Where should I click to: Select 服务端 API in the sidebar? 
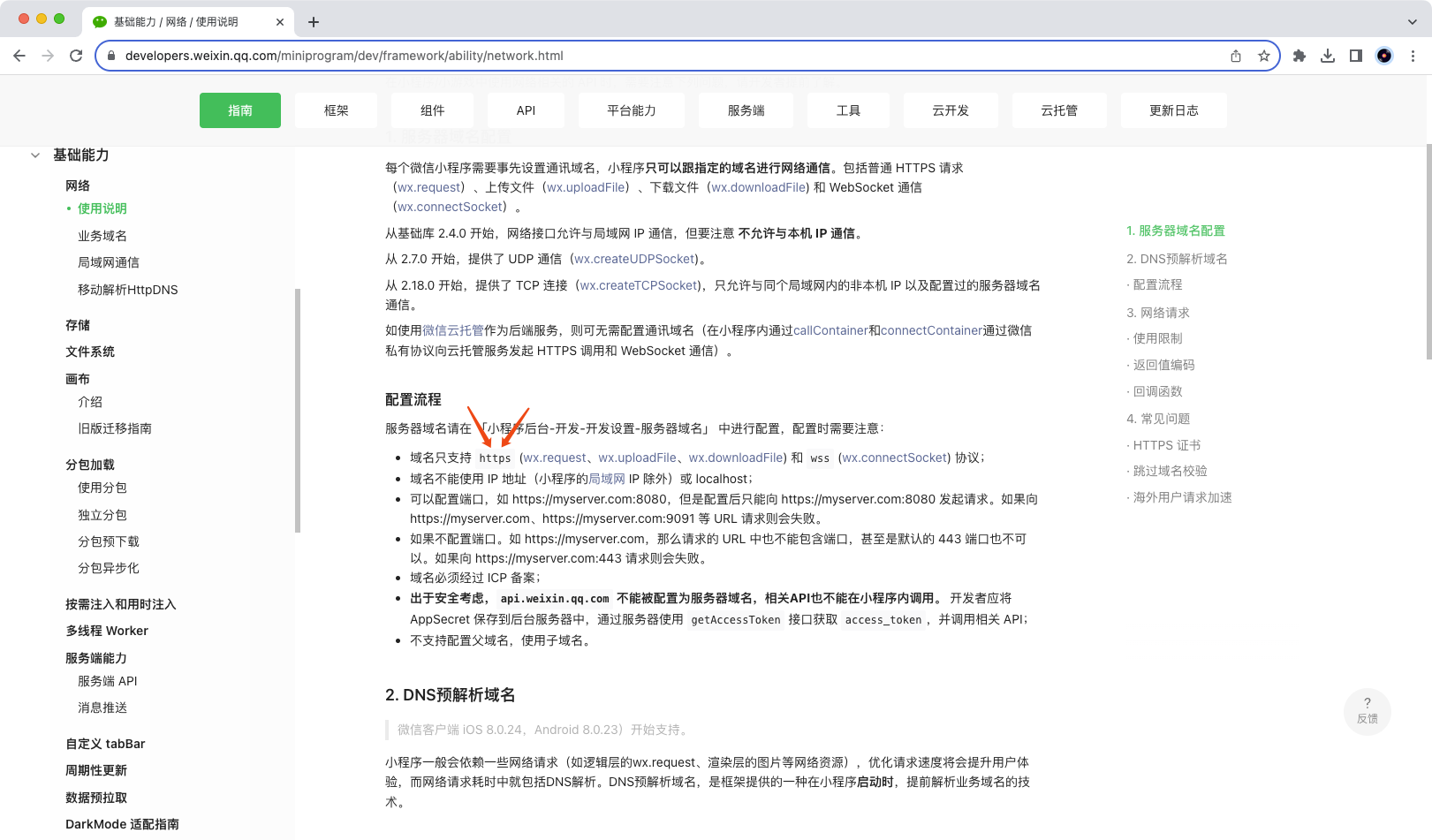pyautogui.click(x=108, y=681)
